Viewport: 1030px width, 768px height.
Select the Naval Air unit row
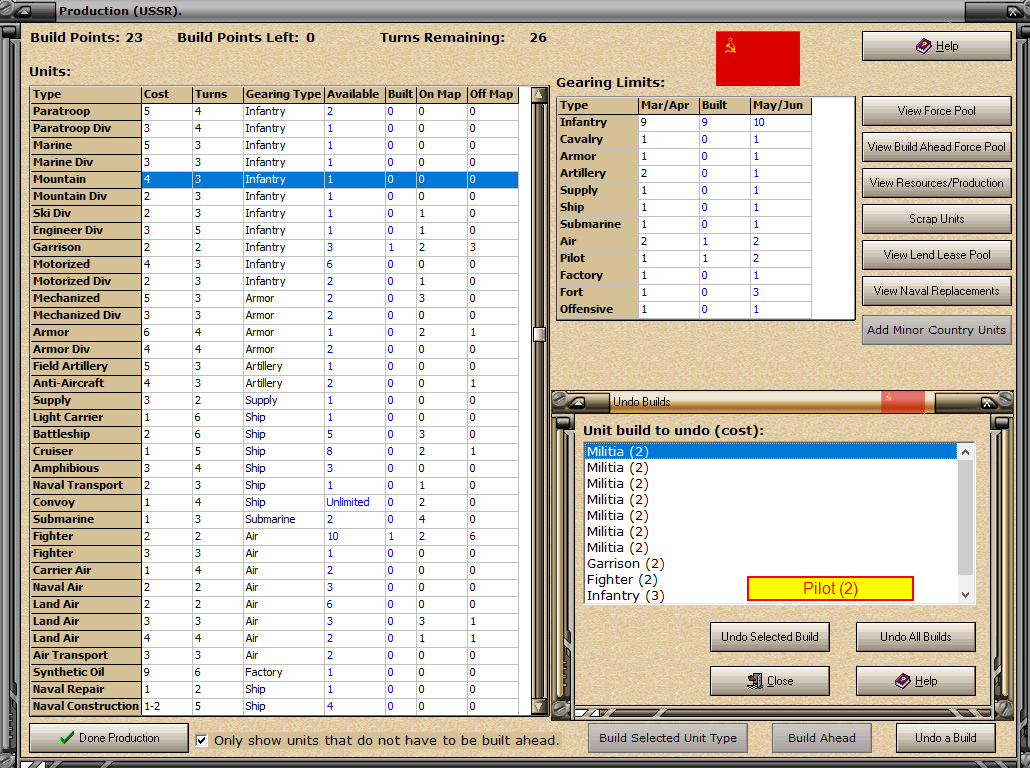(x=275, y=587)
